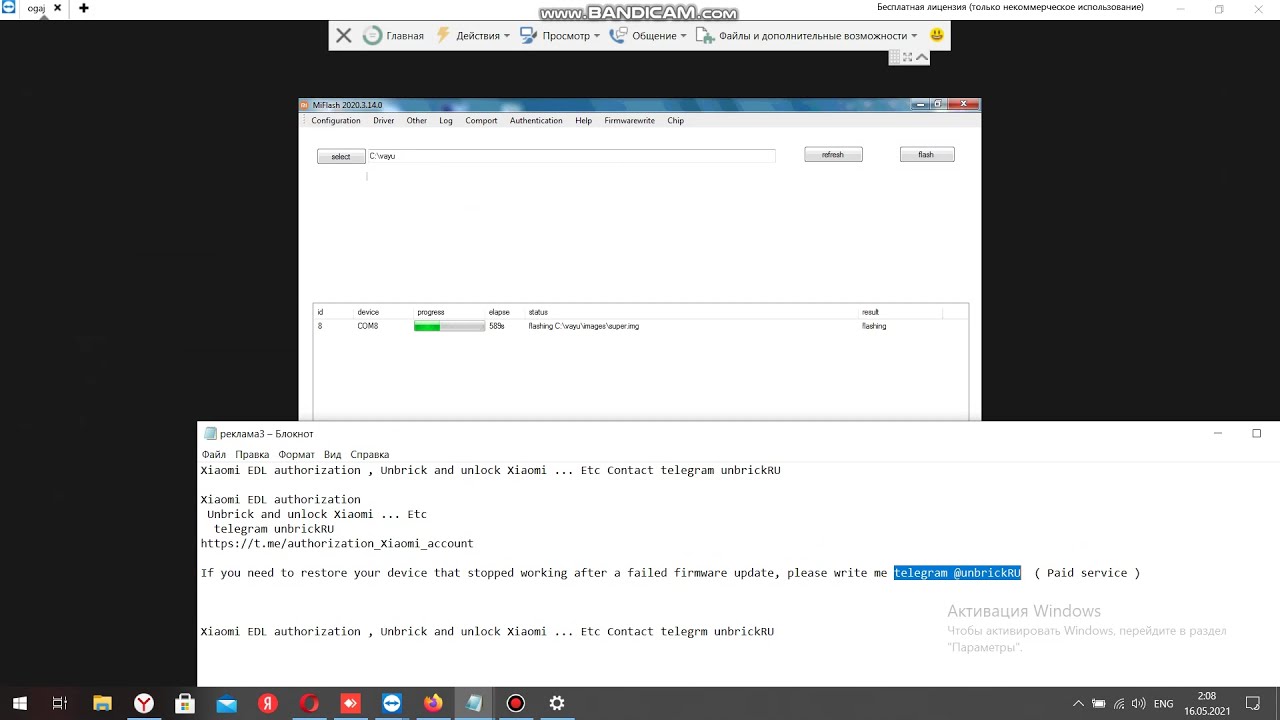Open TeamViewer Главная home icon

coord(372,36)
